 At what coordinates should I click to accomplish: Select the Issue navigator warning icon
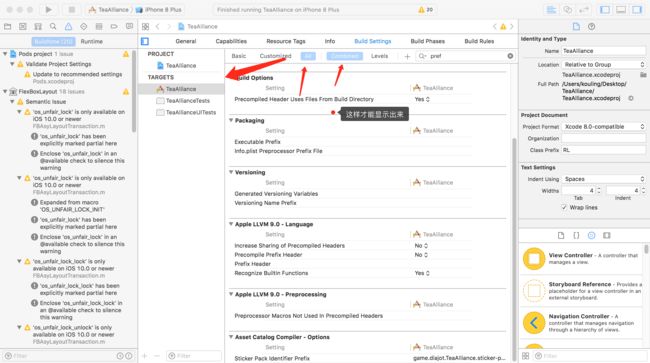click(x=68, y=27)
